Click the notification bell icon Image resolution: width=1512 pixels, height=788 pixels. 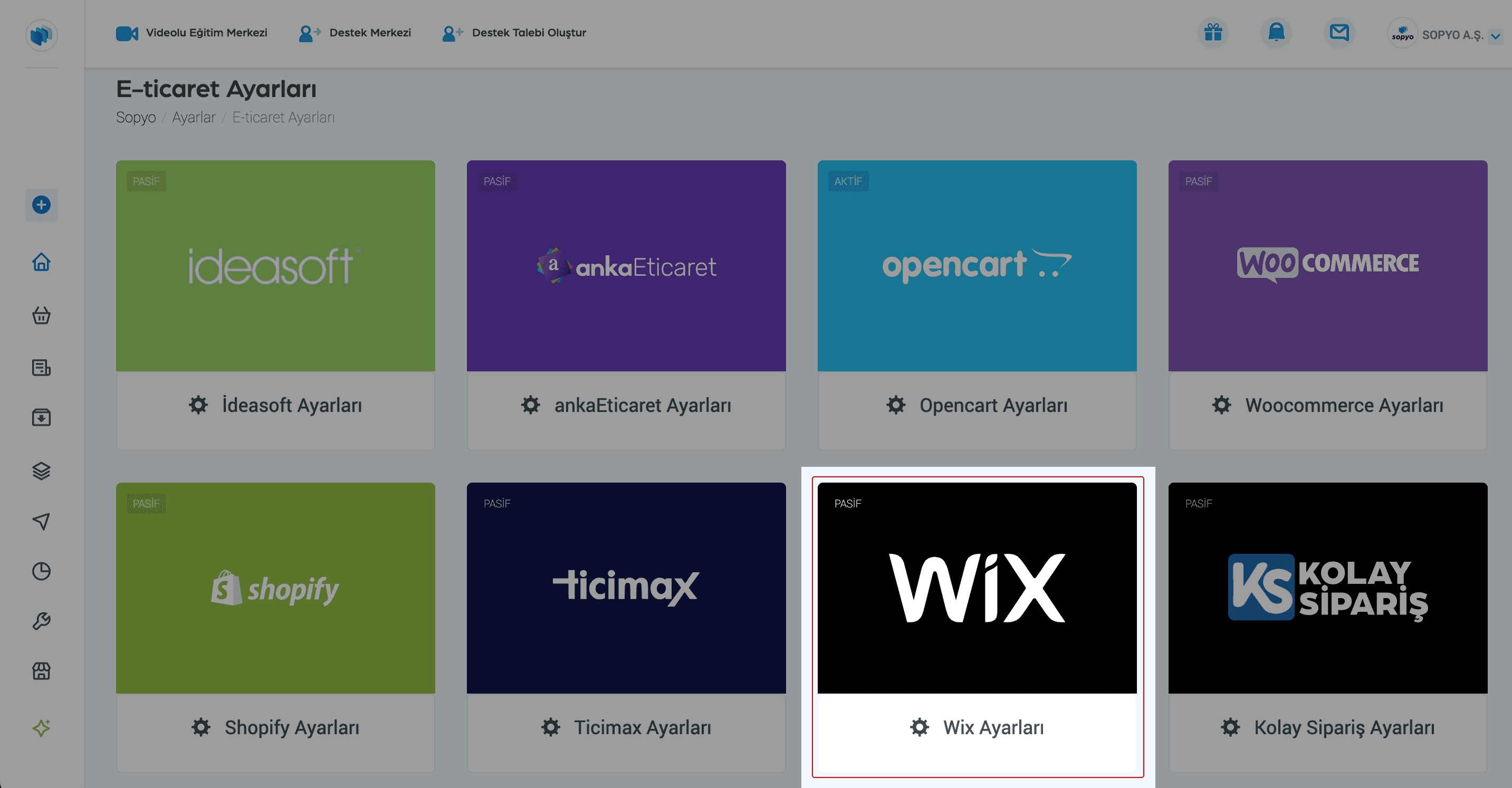point(1276,33)
